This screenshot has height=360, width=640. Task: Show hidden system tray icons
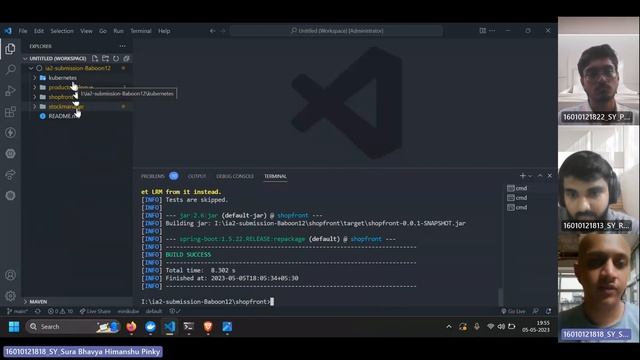pyautogui.click(x=449, y=327)
